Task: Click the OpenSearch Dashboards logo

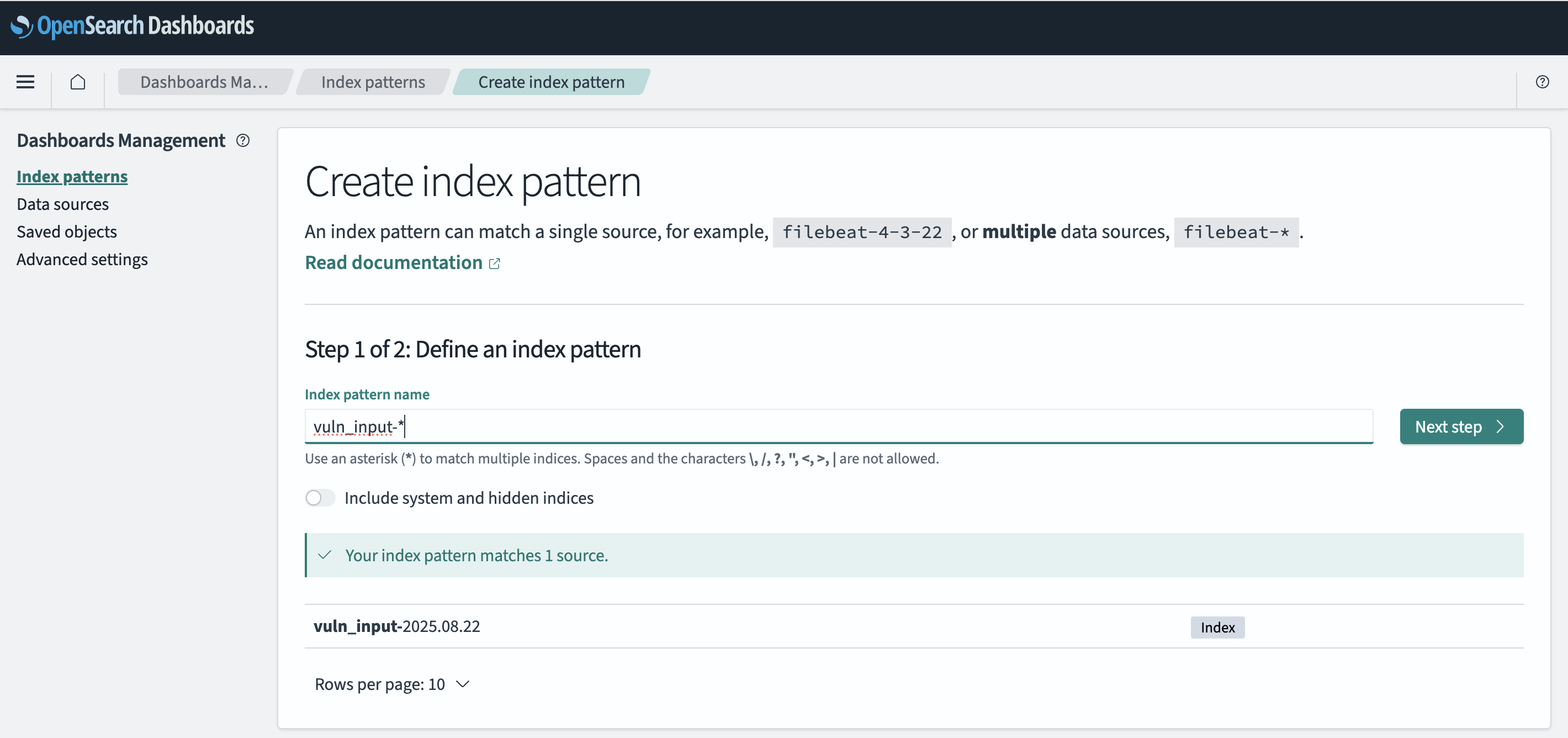Action: click(132, 25)
